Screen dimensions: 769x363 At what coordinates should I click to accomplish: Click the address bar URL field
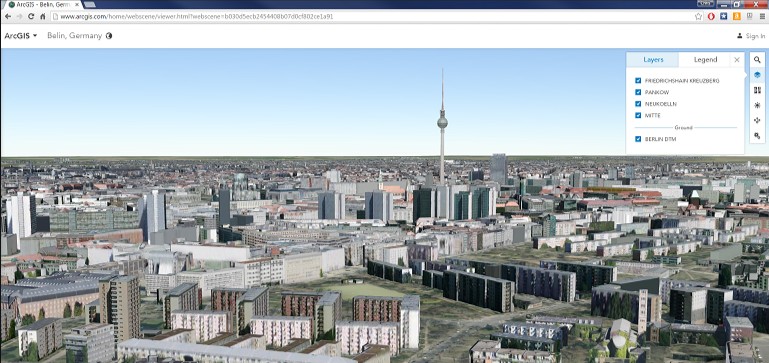click(373, 16)
